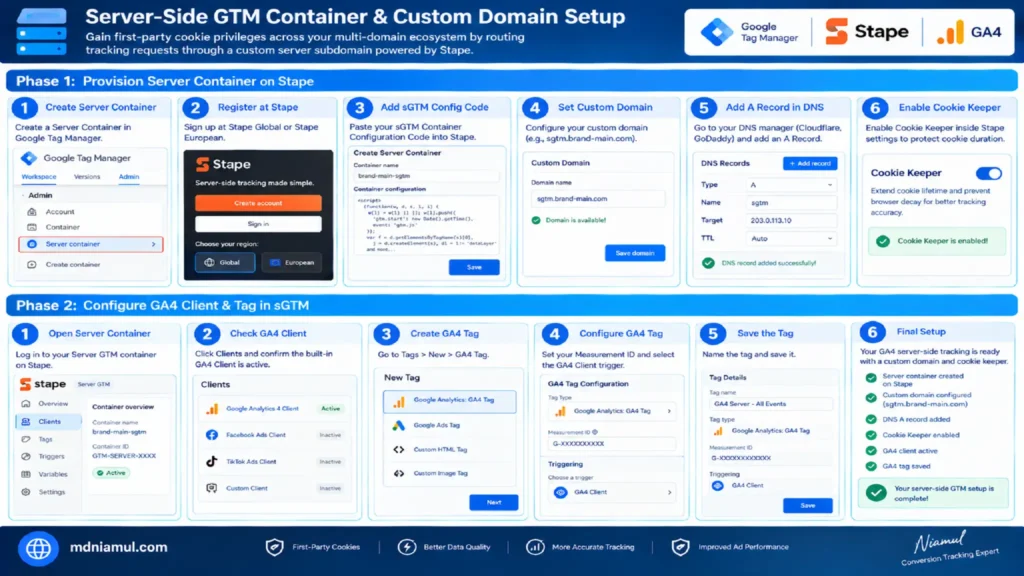Switch to the Admin tab
The height and width of the screenshot is (576, 1024).
(129, 177)
